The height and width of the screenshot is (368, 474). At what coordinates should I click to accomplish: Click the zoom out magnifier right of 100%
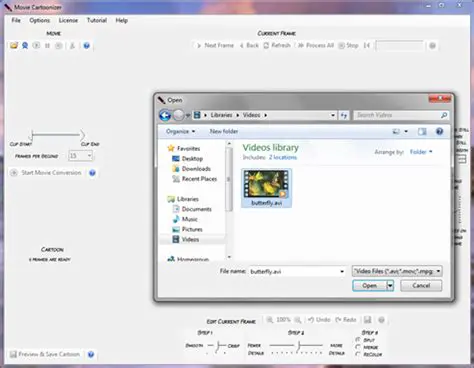298,320
